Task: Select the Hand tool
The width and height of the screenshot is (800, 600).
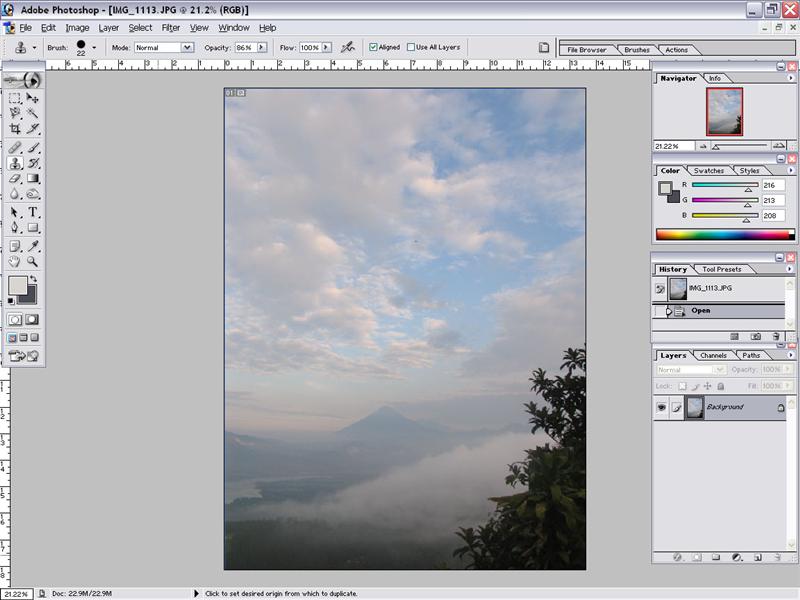Action: pyautogui.click(x=15, y=262)
